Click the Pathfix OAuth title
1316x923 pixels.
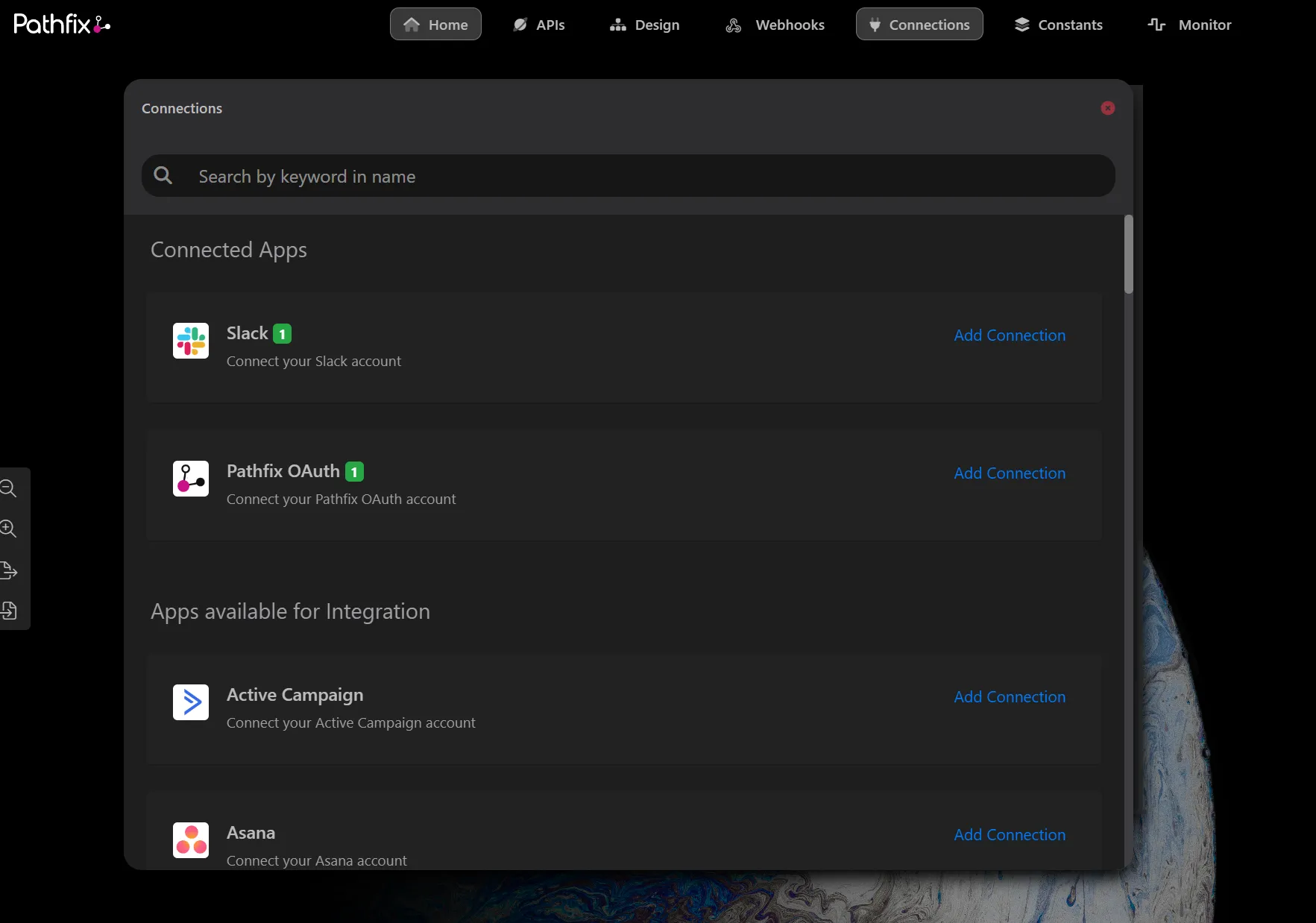point(283,471)
